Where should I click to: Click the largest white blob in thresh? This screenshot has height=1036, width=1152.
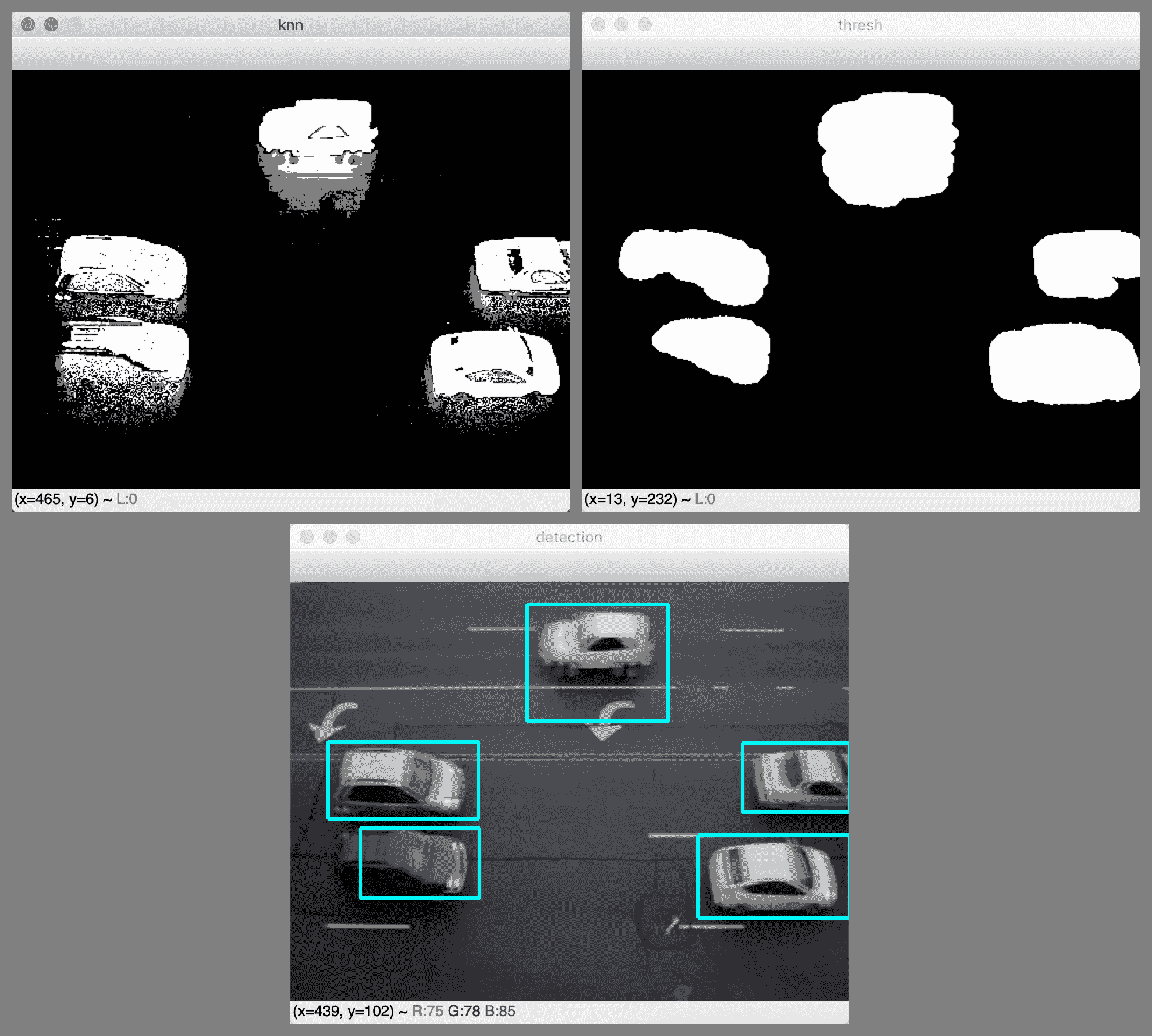pos(887,148)
